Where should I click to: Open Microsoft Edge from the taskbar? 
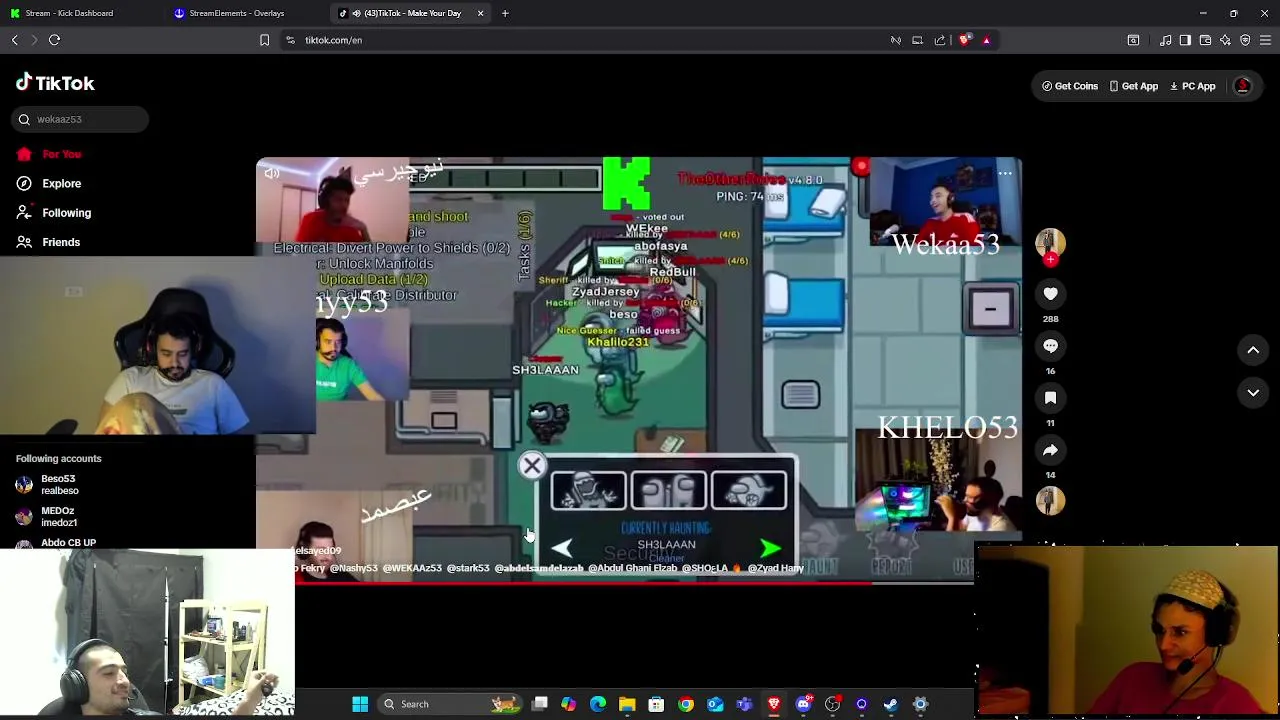pyautogui.click(x=598, y=704)
